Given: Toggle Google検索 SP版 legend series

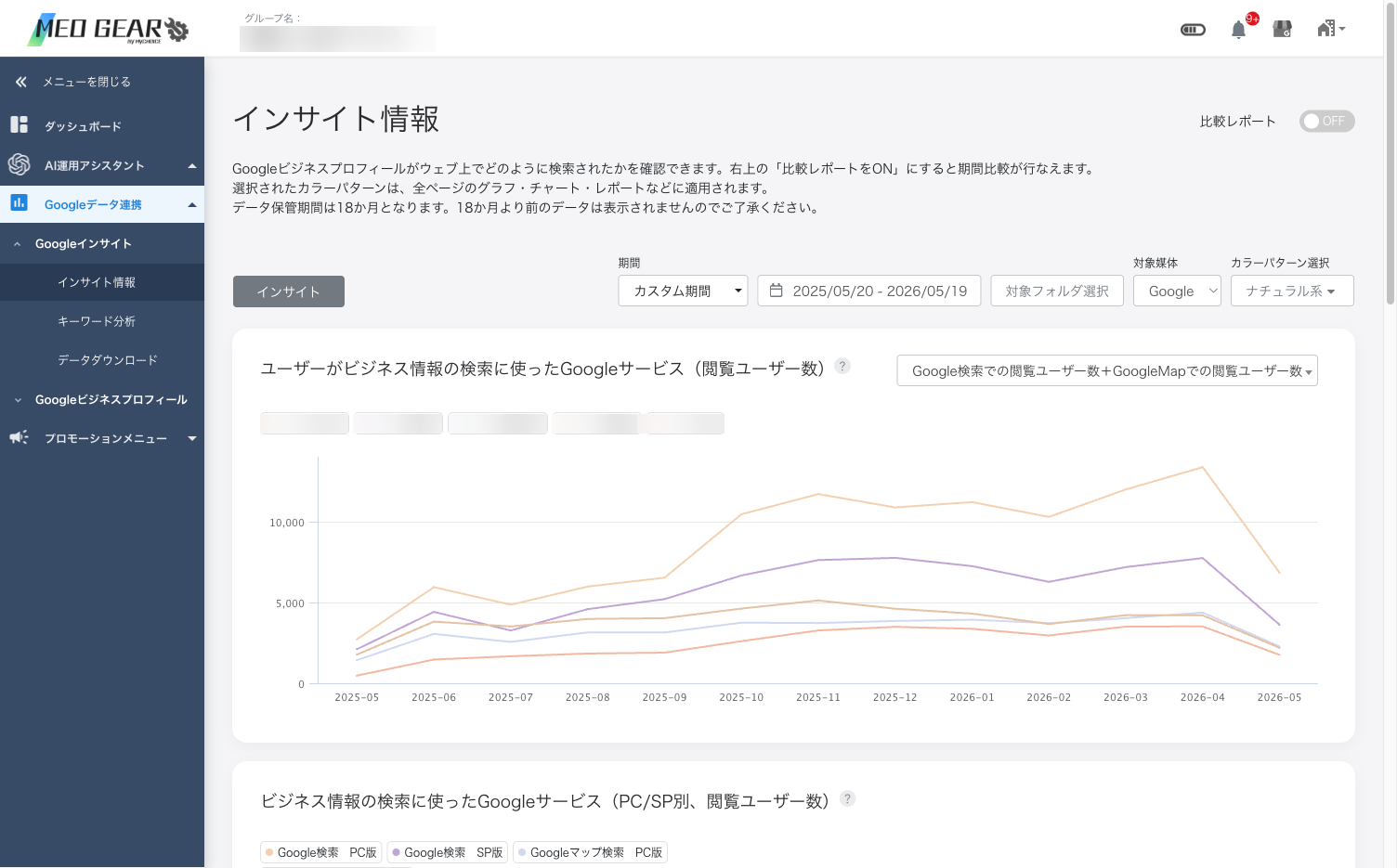Looking at the screenshot, I should (x=447, y=852).
